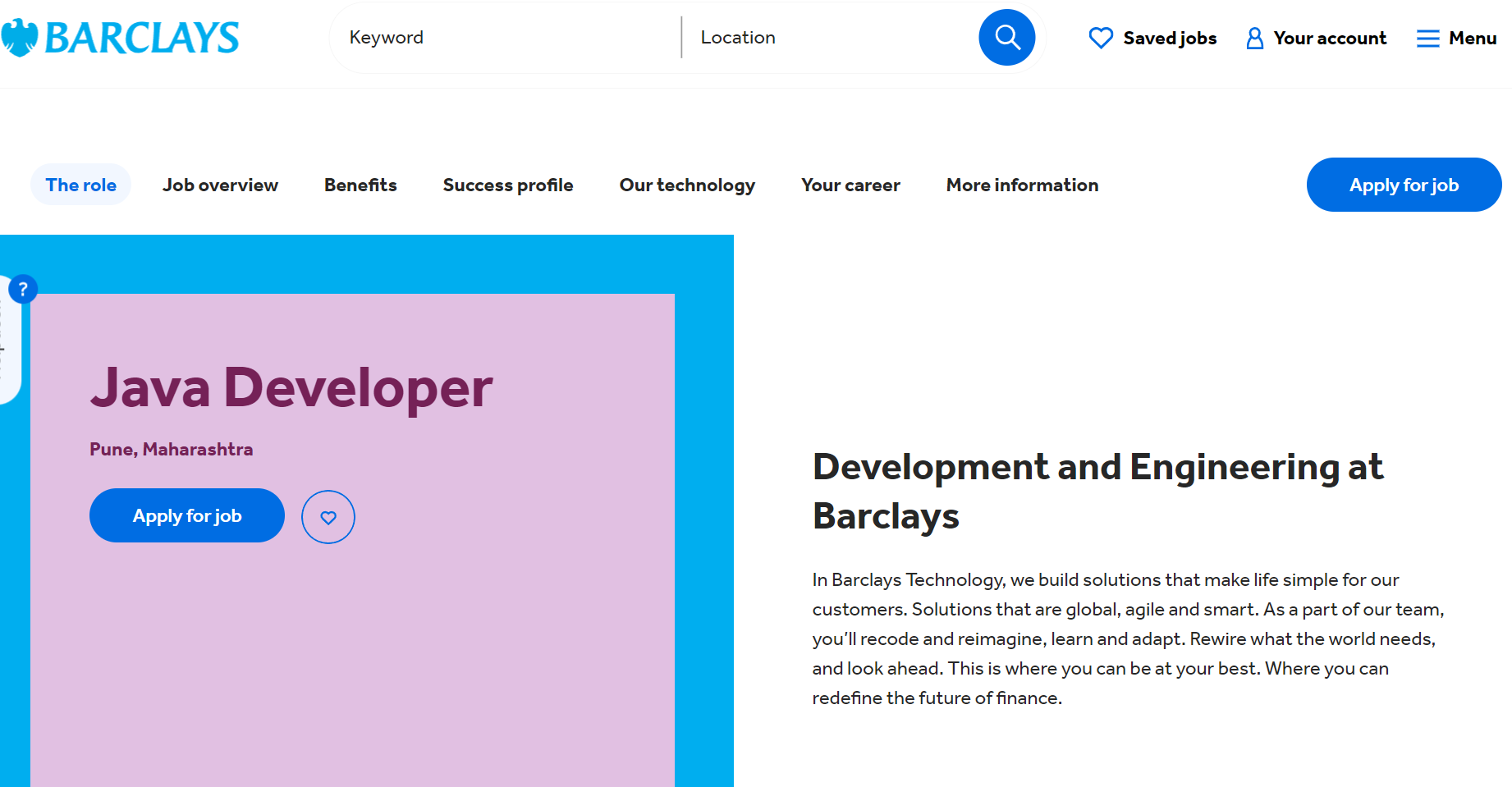Open the hamburger Menu
Viewport: 1512px width, 787px height.
click(1456, 38)
